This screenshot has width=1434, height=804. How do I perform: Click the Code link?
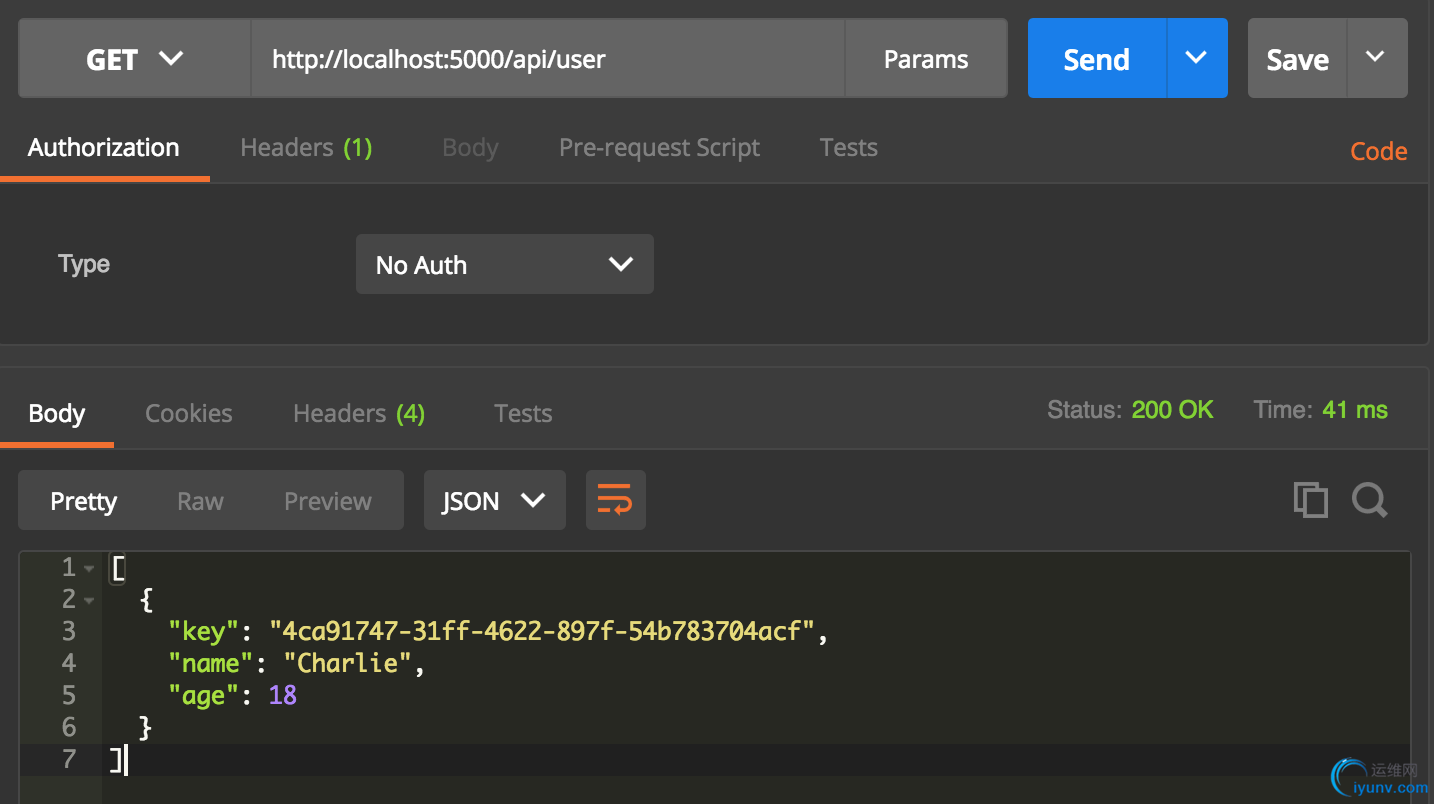pos(1378,151)
